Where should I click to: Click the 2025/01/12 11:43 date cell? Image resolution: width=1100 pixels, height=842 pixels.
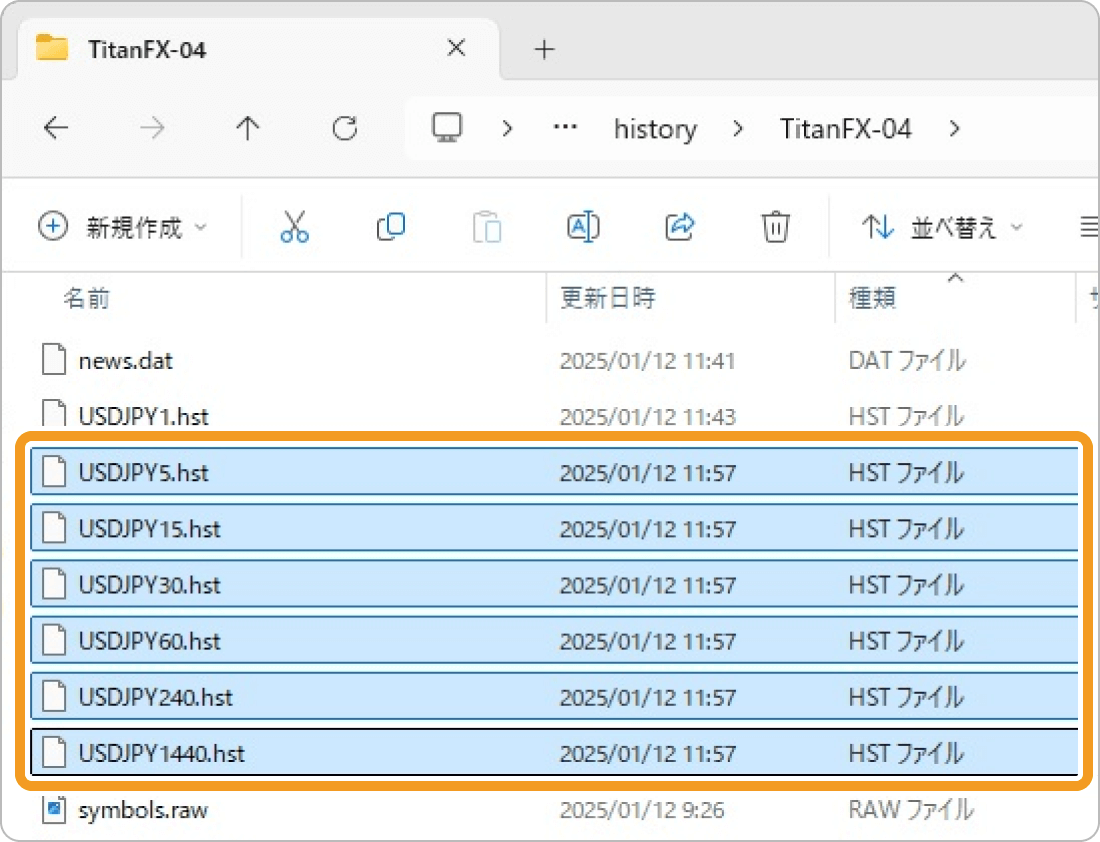coord(648,417)
